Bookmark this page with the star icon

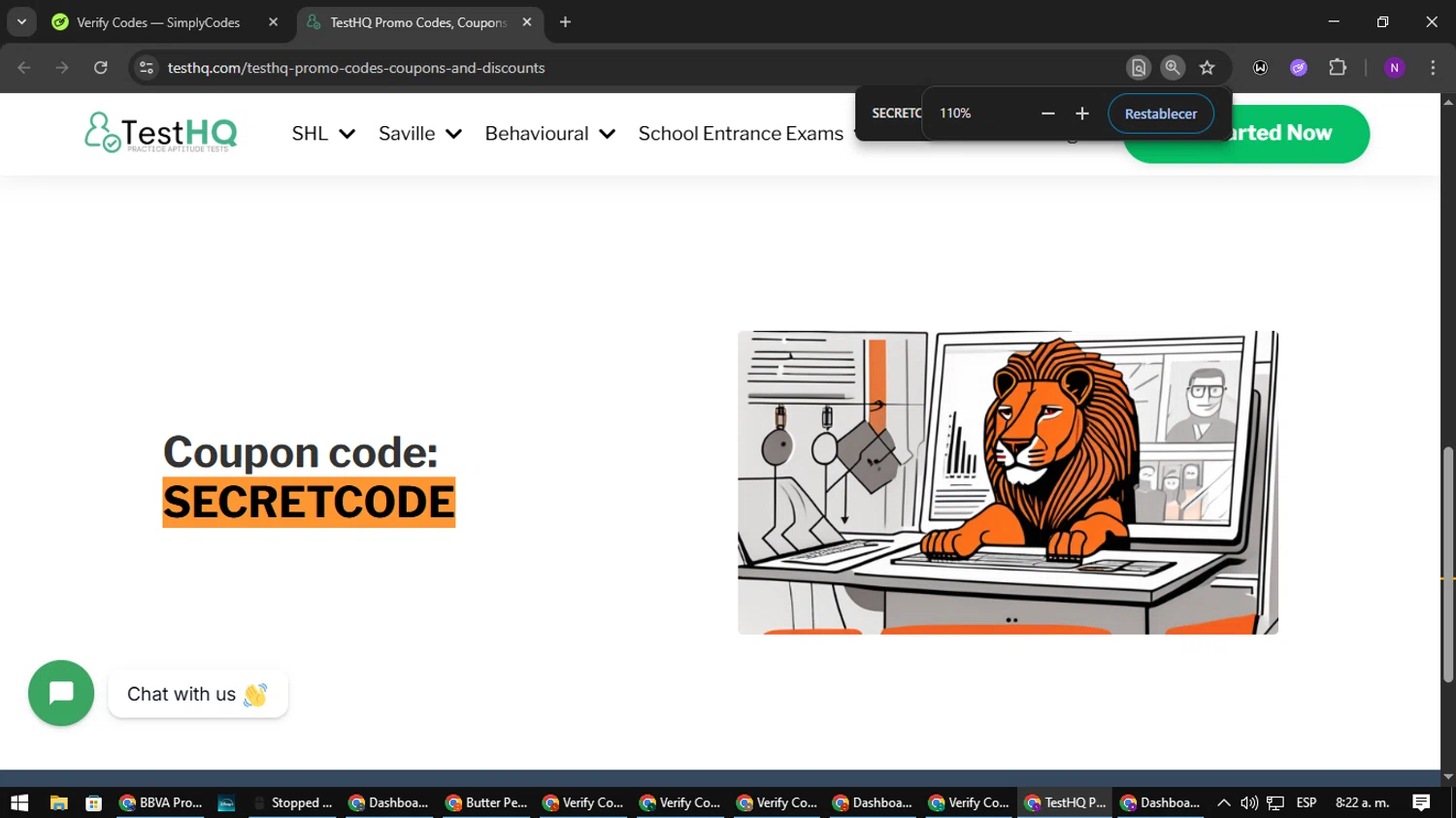[x=1207, y=68]
